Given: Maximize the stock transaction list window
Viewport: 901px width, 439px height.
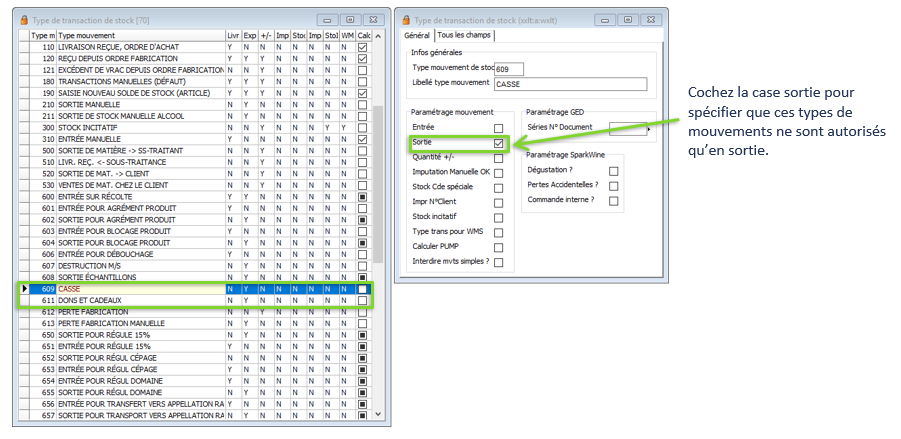Looking at the screenshot, I should (x=350, y=20).
